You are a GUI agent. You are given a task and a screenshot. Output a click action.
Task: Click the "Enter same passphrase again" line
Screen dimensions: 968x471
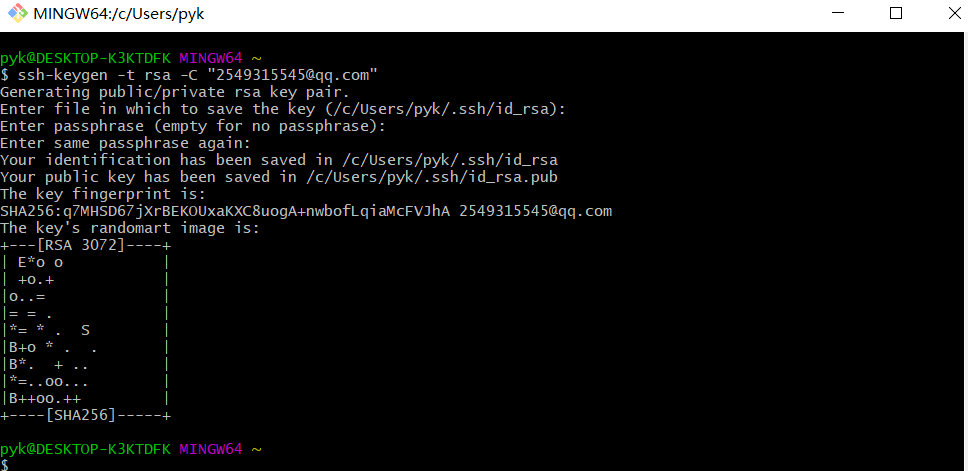pos(125,143)
